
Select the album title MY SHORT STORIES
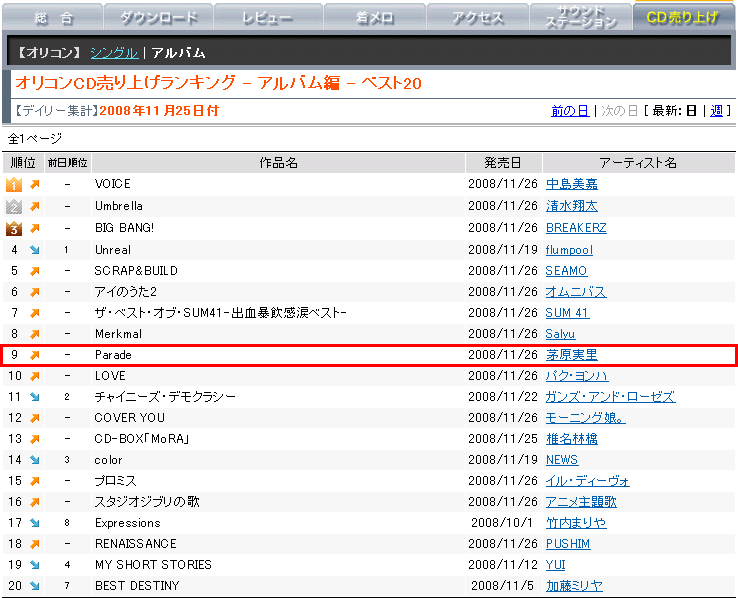click(153, 565)
